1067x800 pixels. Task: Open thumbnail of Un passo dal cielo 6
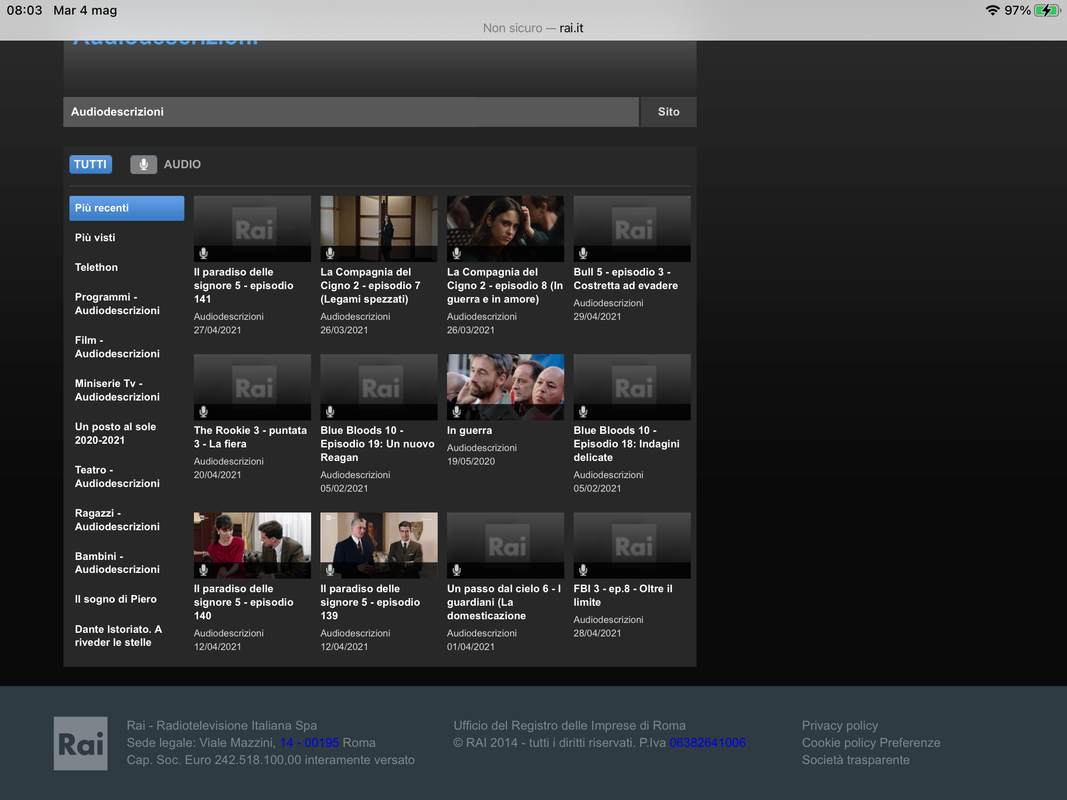(x=506, y=546)
